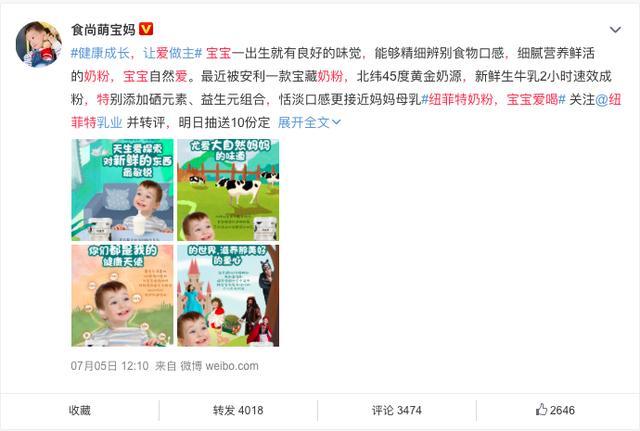Screen dimensions: 640x431
Task: Open the 健康天使 baby thumbnail
Action: pyautogui.click(x=122, y=295)
